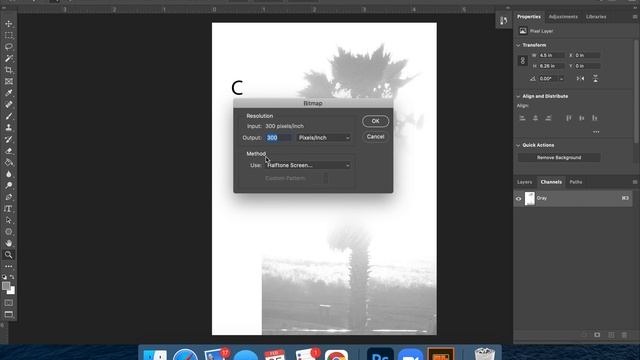Viewport: 640px width, 360px height.
Task: Hide the Gray channel visibility eye
Action: [518, 199]
